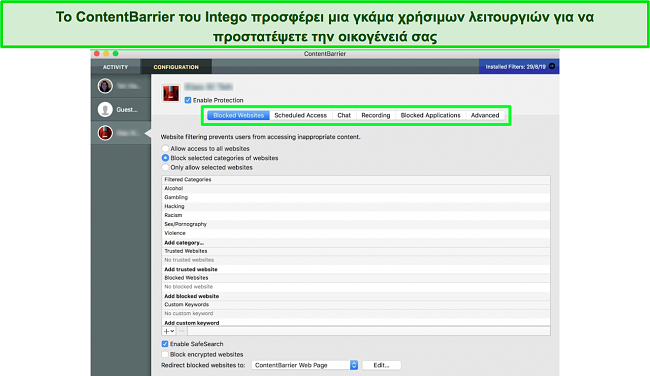This screenshot has width=650, height=376.
Task: Click the minus remove button below list
Action: [x=182, y=331]
